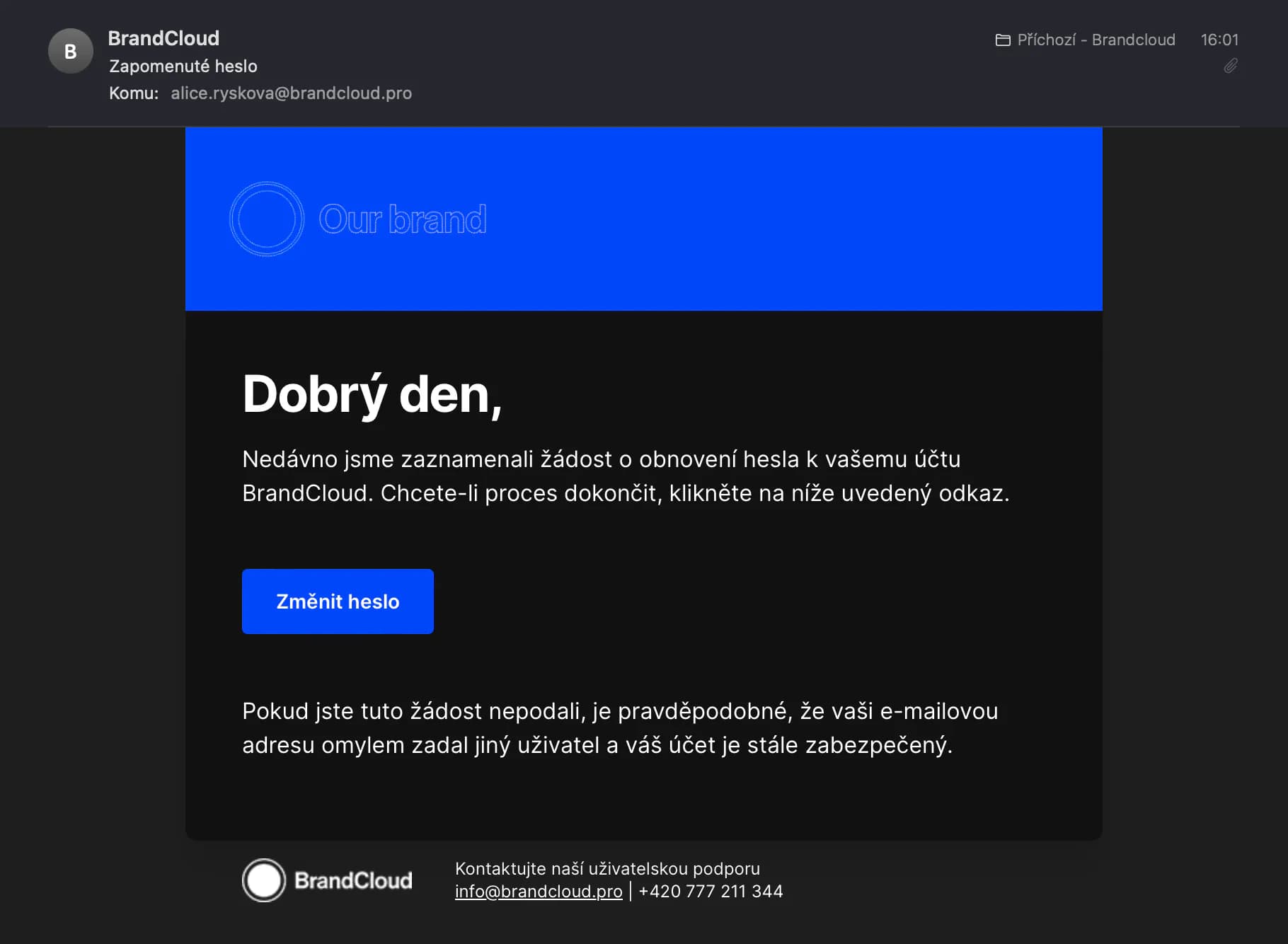The width and height of the screenshot is (1288, 944).
Task: Click the BrandCloud wordmark in the footer
Action: coord(353,880)
